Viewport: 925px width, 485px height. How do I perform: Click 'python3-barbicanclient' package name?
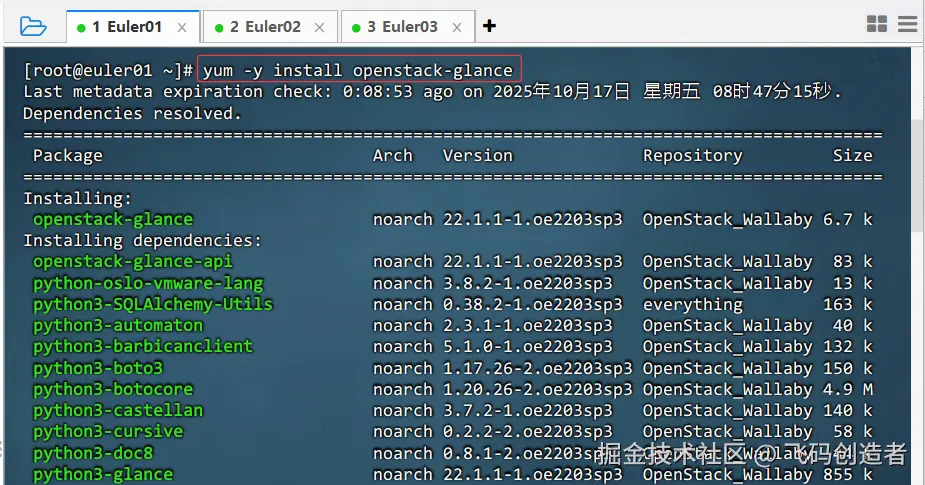[x=143, y=346]
